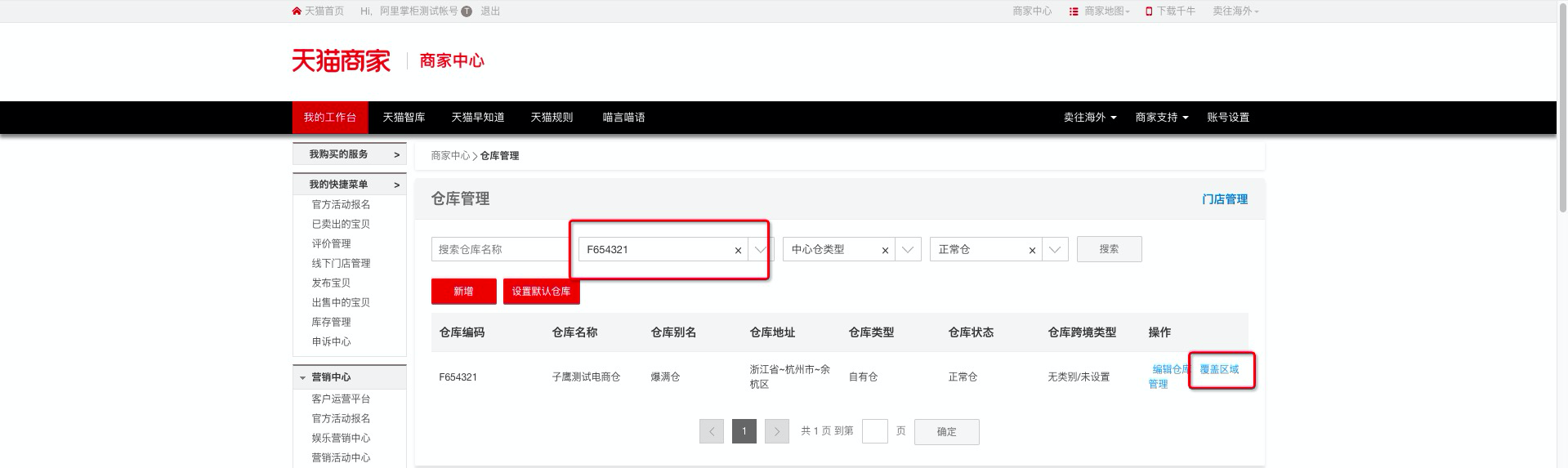1568x468 pixels.
Task: Click the 天猫首页 home link in the top bar
Action: tap(318, 11)
